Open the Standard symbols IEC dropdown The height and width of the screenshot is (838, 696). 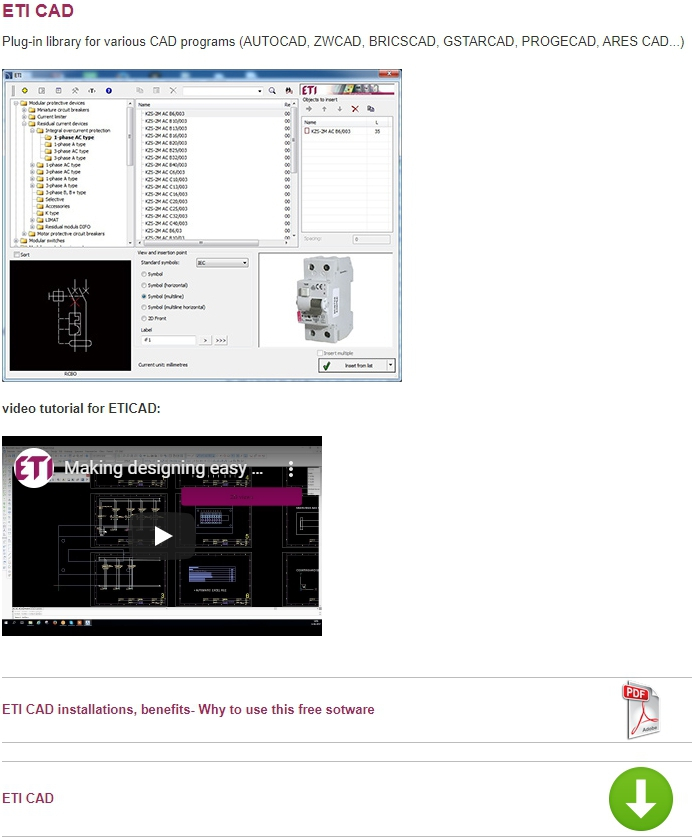[222, 262]
